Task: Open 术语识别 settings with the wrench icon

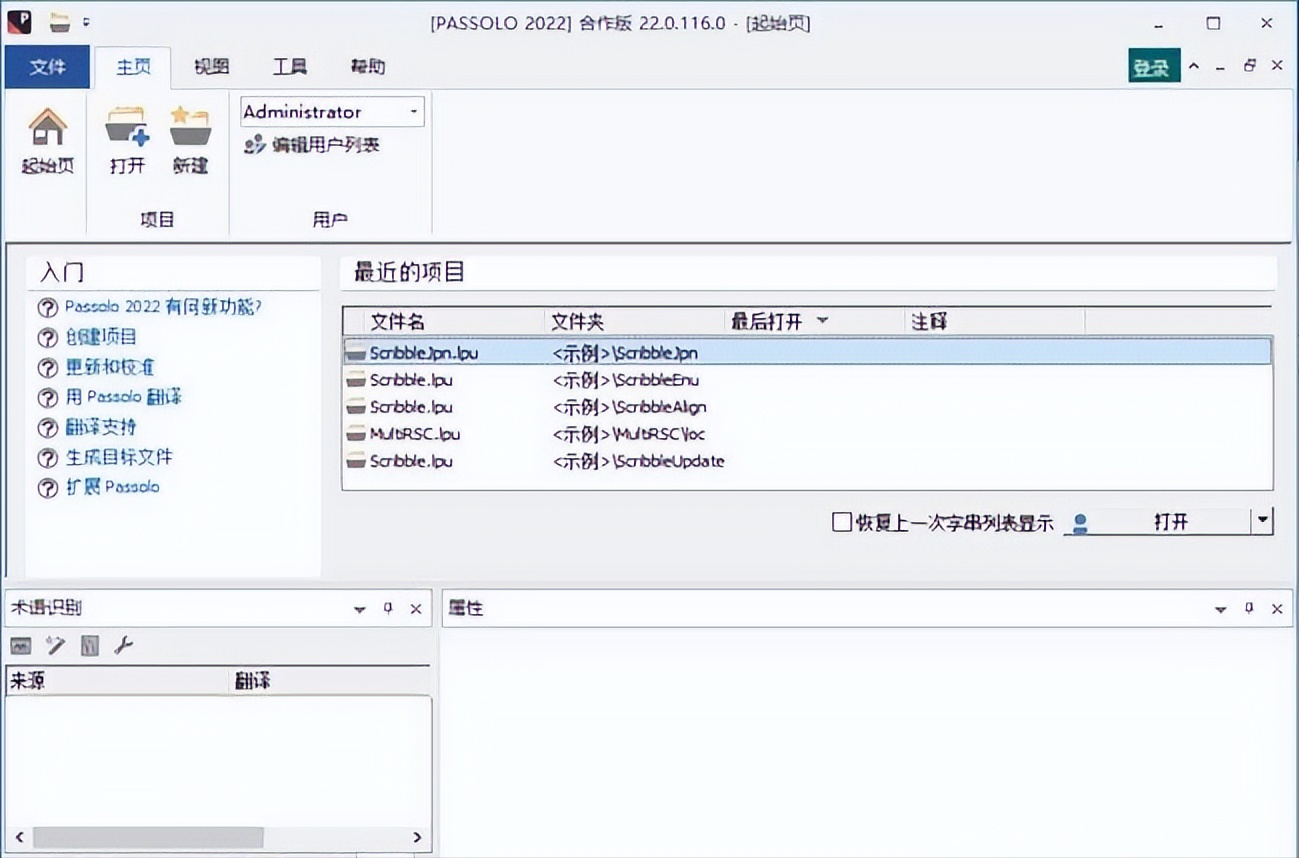Action: [x=124, y=646]
